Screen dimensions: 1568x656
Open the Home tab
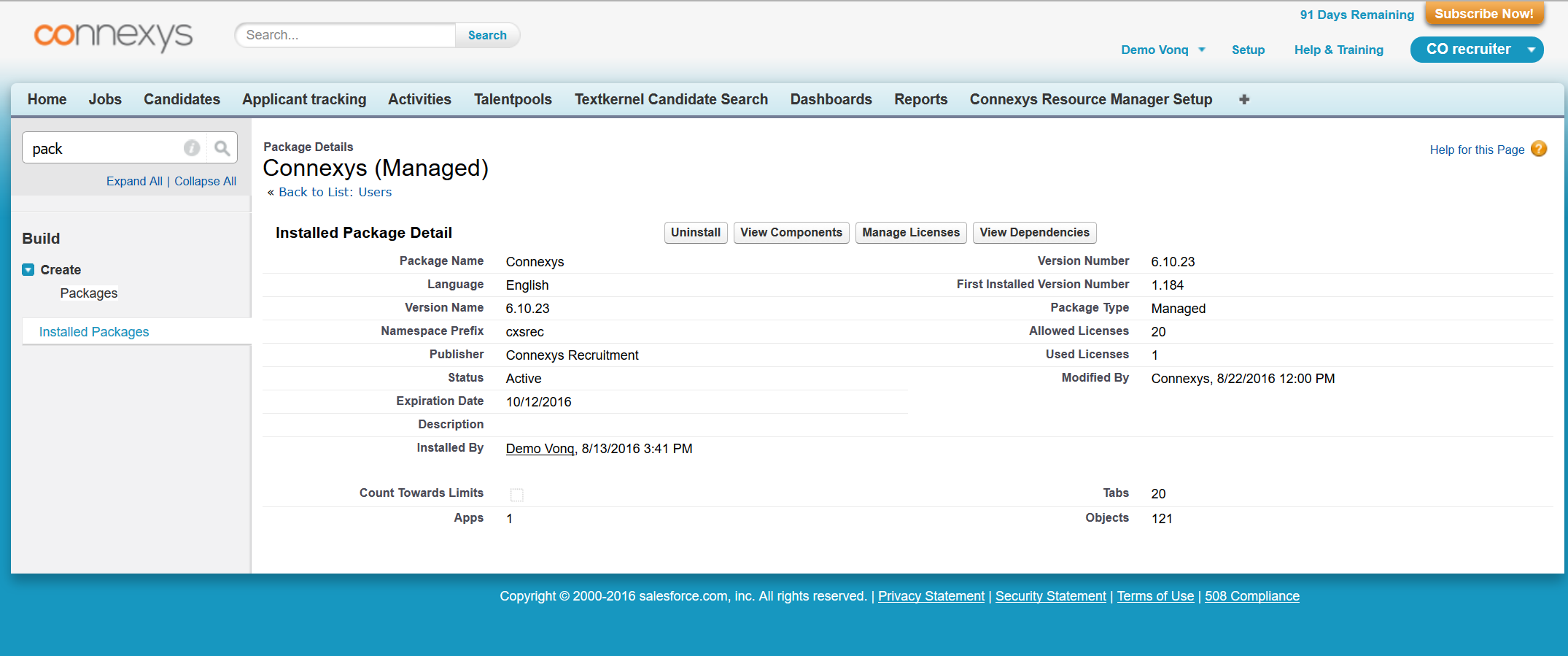click(47, 99)
